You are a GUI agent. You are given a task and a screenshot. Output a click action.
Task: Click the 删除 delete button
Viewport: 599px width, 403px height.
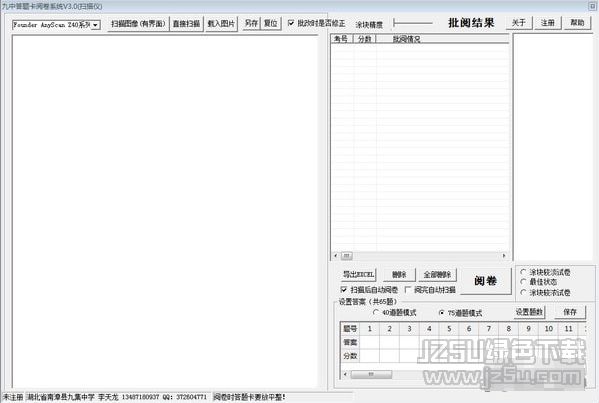[399, 274]
